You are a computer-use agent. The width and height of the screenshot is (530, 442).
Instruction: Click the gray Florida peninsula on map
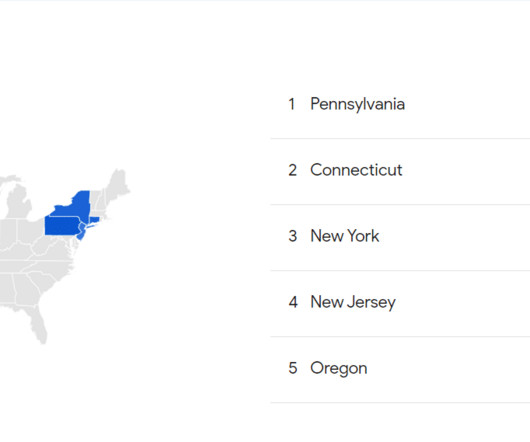(x=40, y=324)
